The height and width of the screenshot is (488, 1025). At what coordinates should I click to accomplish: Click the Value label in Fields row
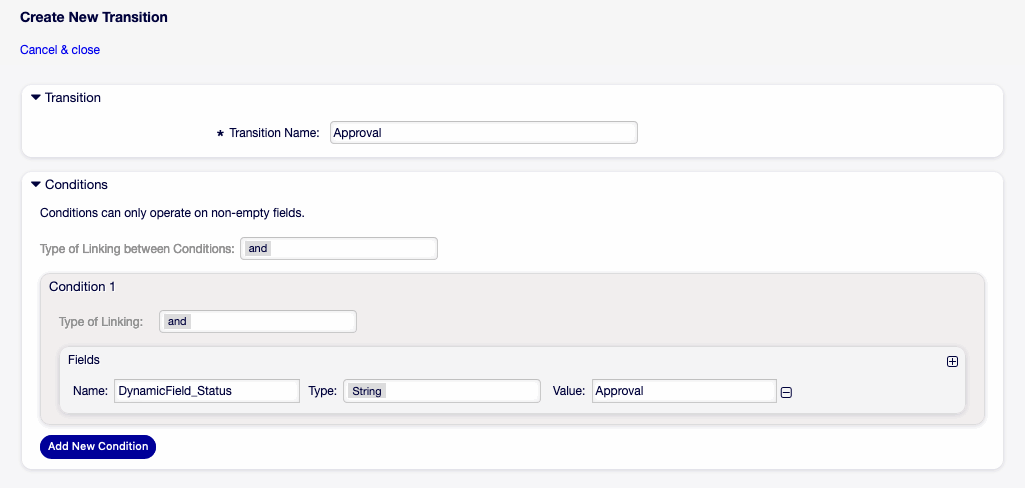(x=568, y=391)
